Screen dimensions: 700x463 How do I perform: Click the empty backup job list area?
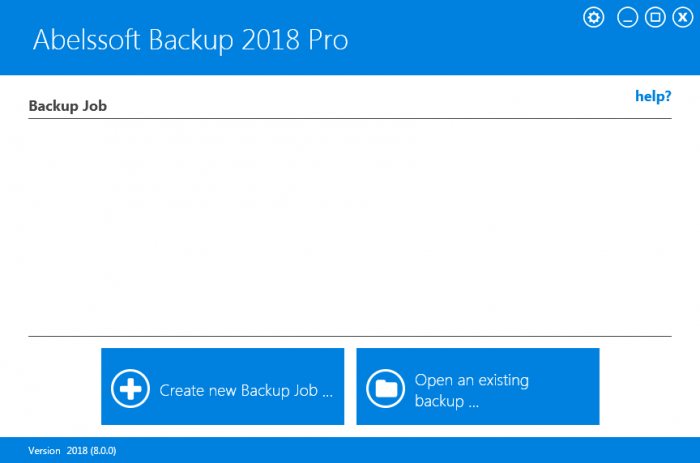click(350, 225)
